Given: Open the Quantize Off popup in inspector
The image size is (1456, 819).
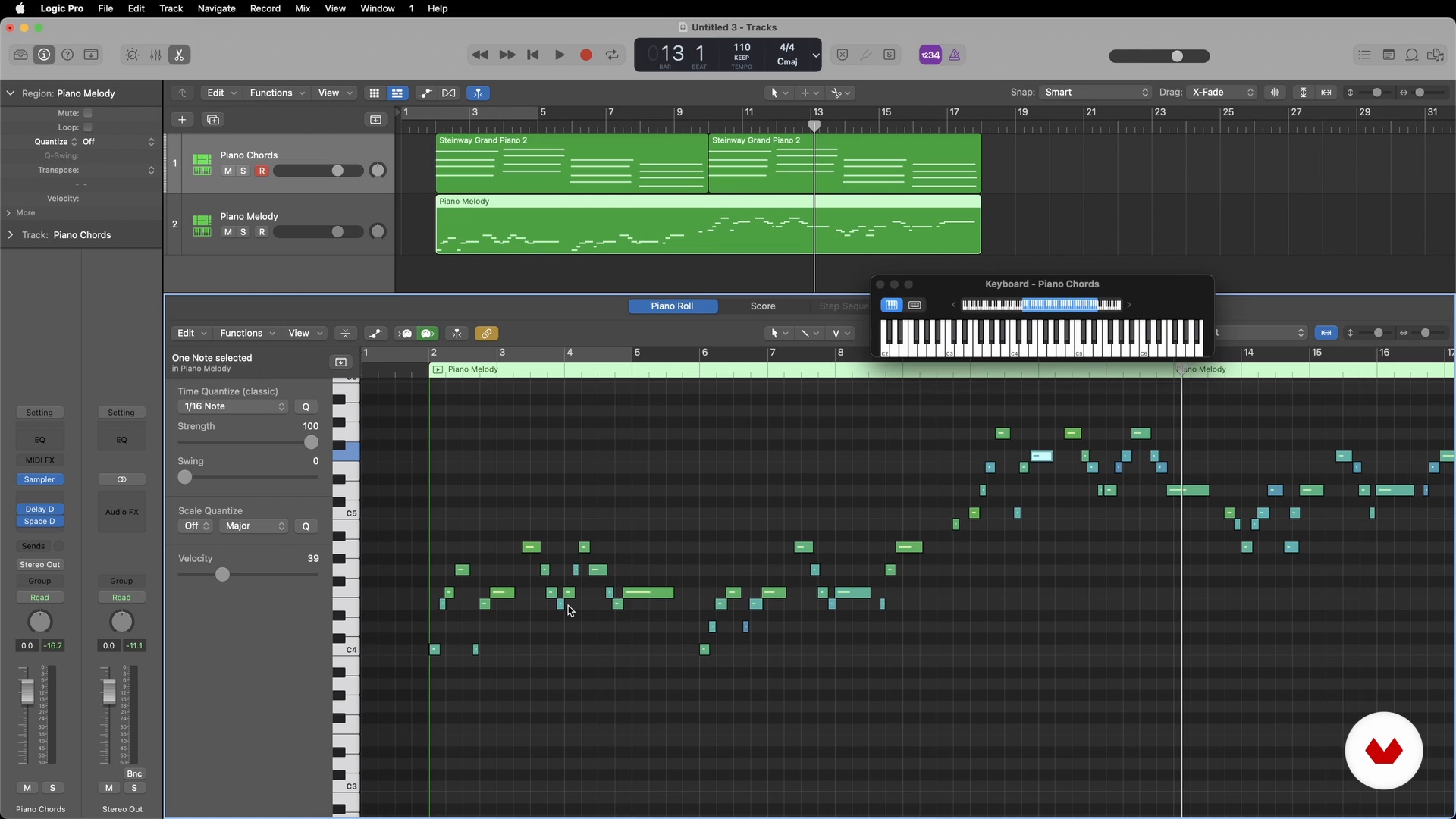Looking at the screenshot, I should pyautogui.click(x=118, y=142).
